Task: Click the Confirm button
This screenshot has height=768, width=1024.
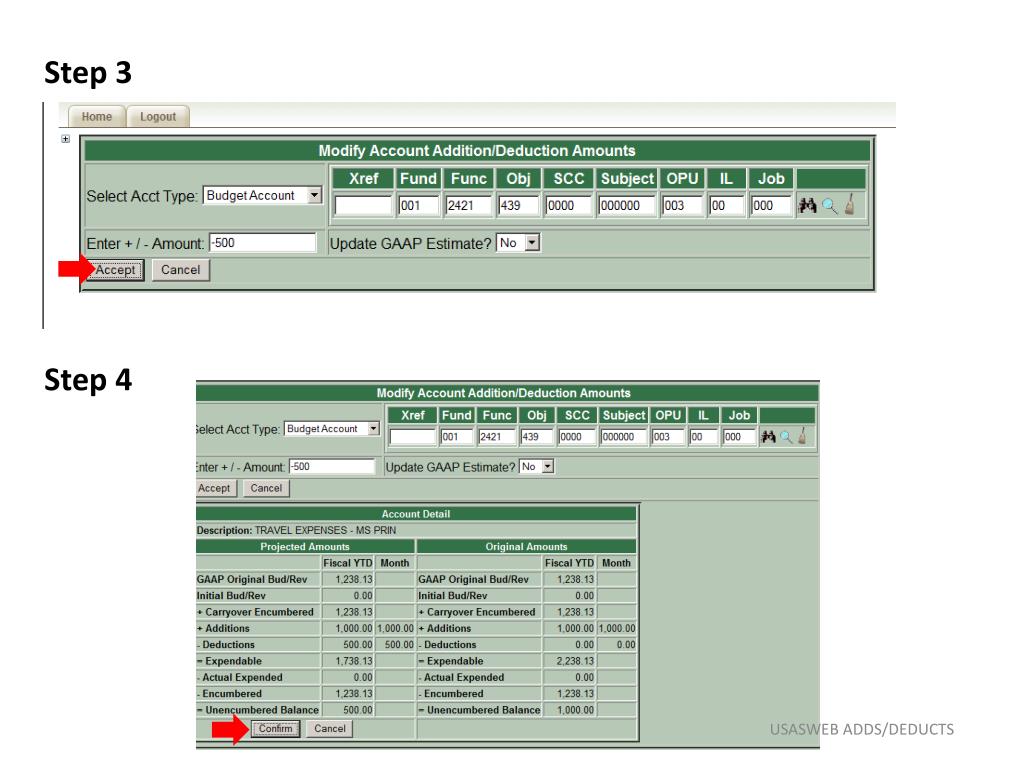Action: (276, 728)
